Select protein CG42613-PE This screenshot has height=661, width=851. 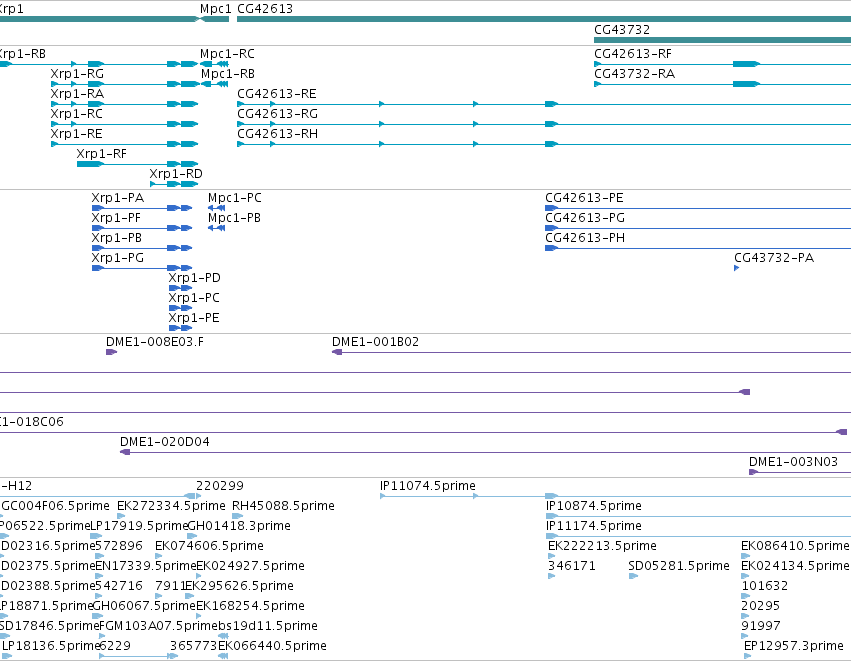[585, 198]
